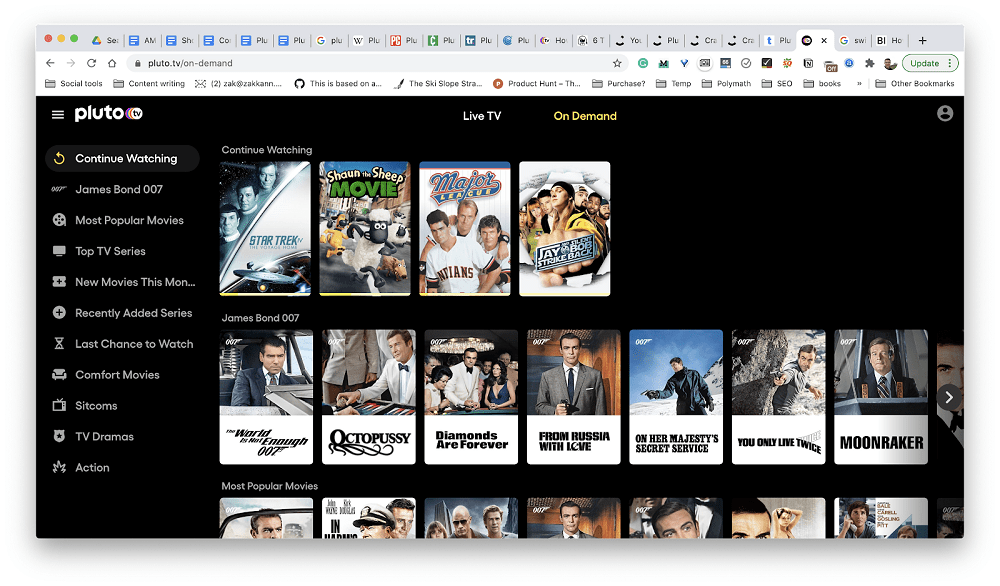Click the Pluto TV logo
The image size is (1000, 586).
point(107,114)
